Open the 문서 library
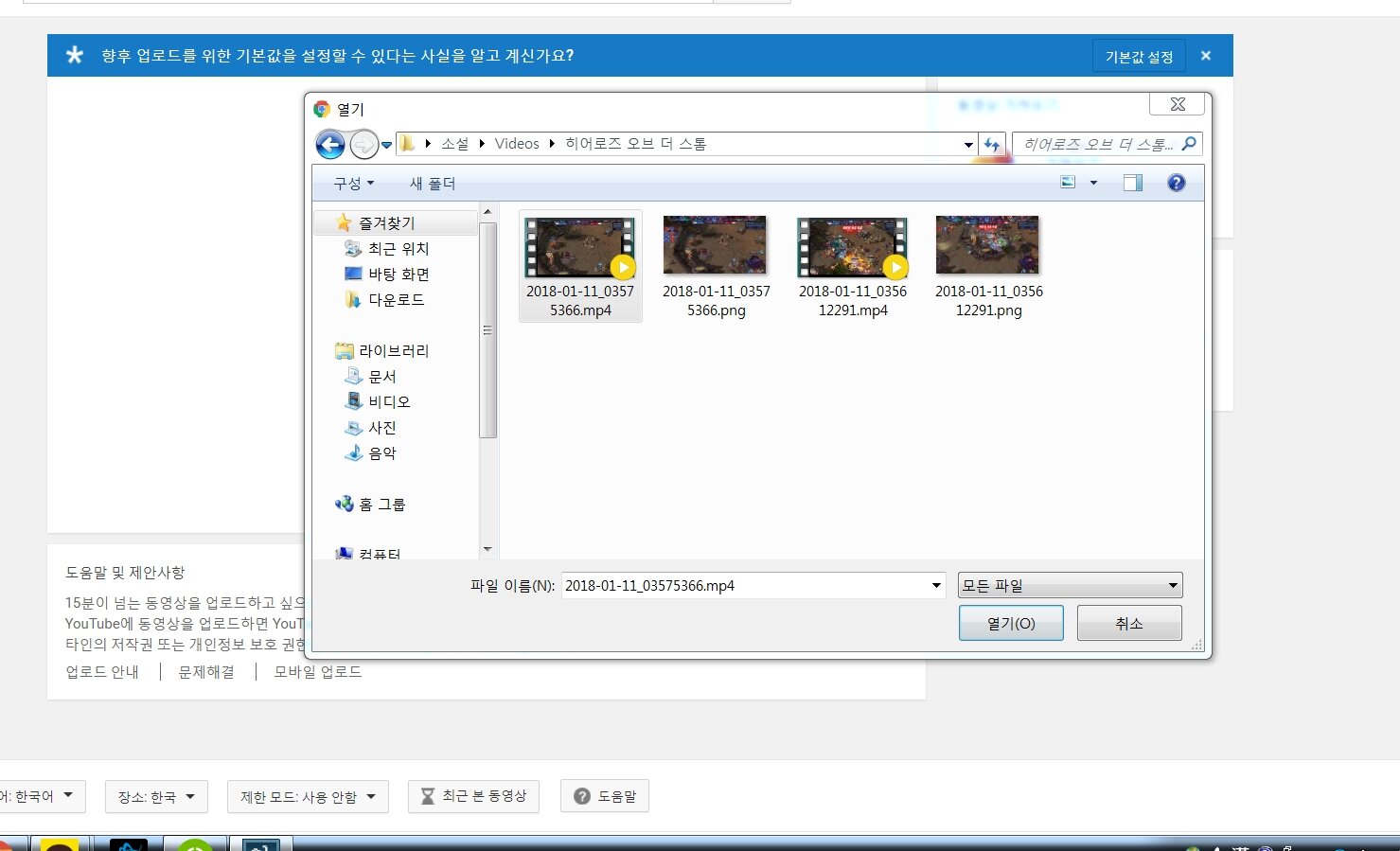The image size is (1400, 851). pos(381,376)
